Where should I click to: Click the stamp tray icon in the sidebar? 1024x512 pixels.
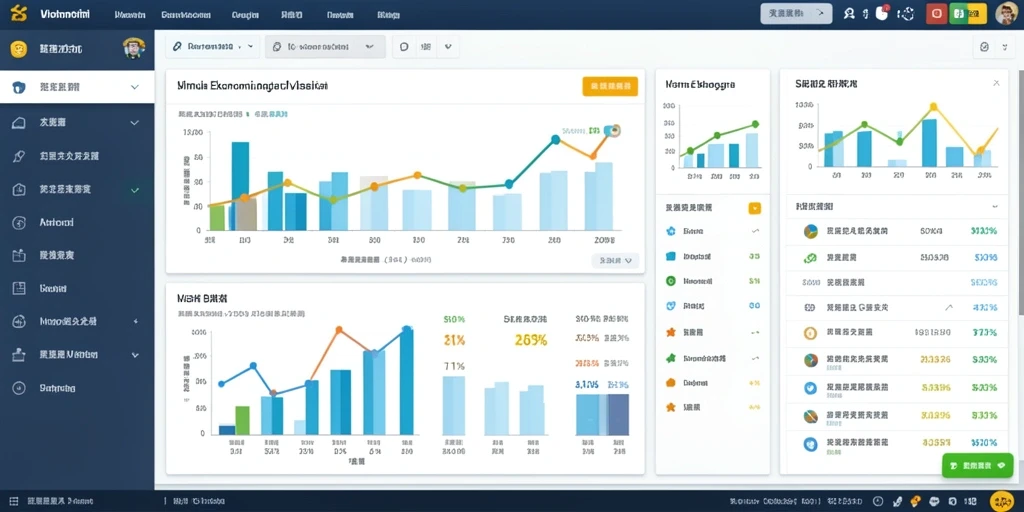pyautogui.click(x=19, y=355)
